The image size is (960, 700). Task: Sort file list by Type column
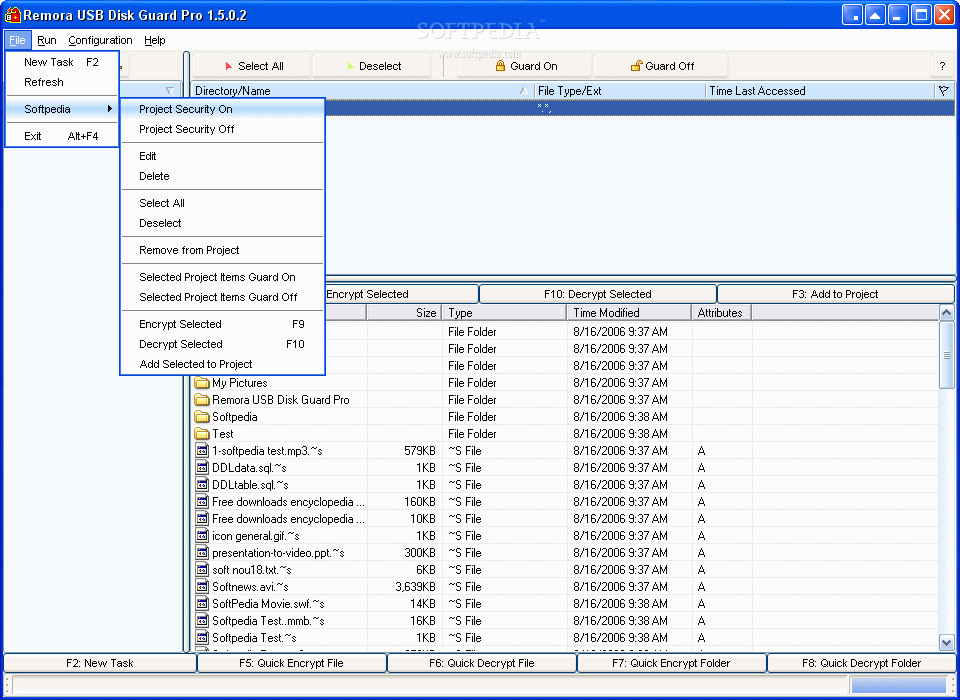coord(504,313)
